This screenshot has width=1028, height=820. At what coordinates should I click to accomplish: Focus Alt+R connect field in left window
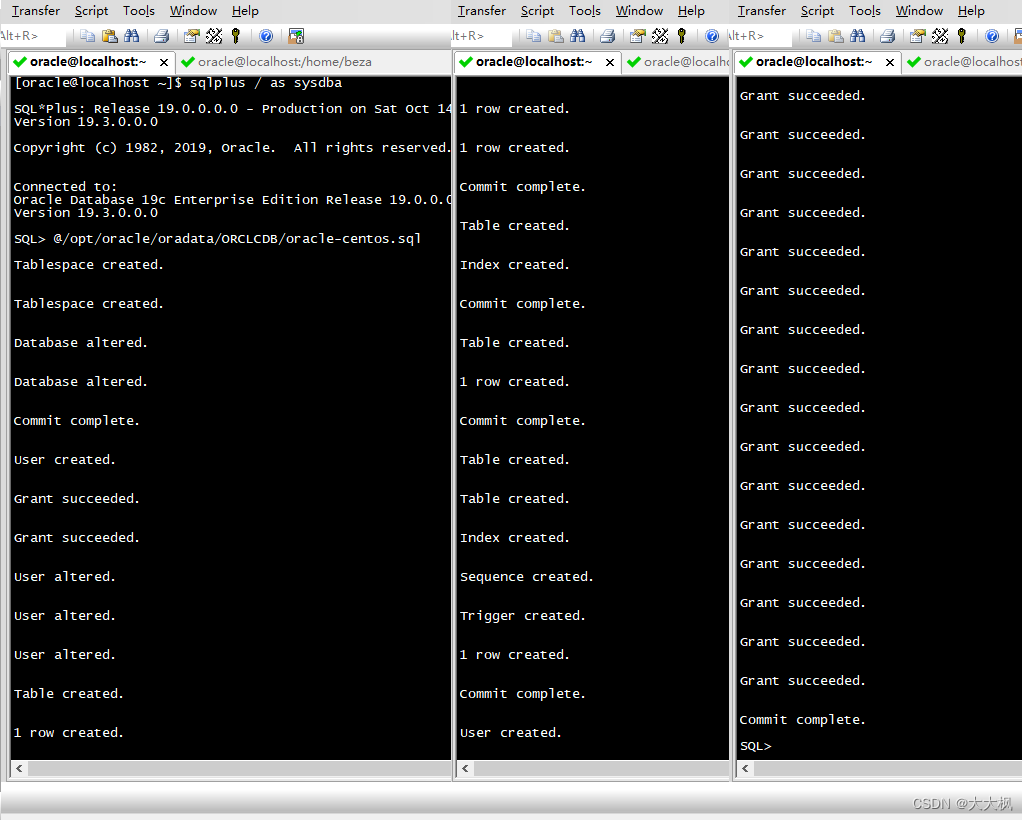[33, 36]
